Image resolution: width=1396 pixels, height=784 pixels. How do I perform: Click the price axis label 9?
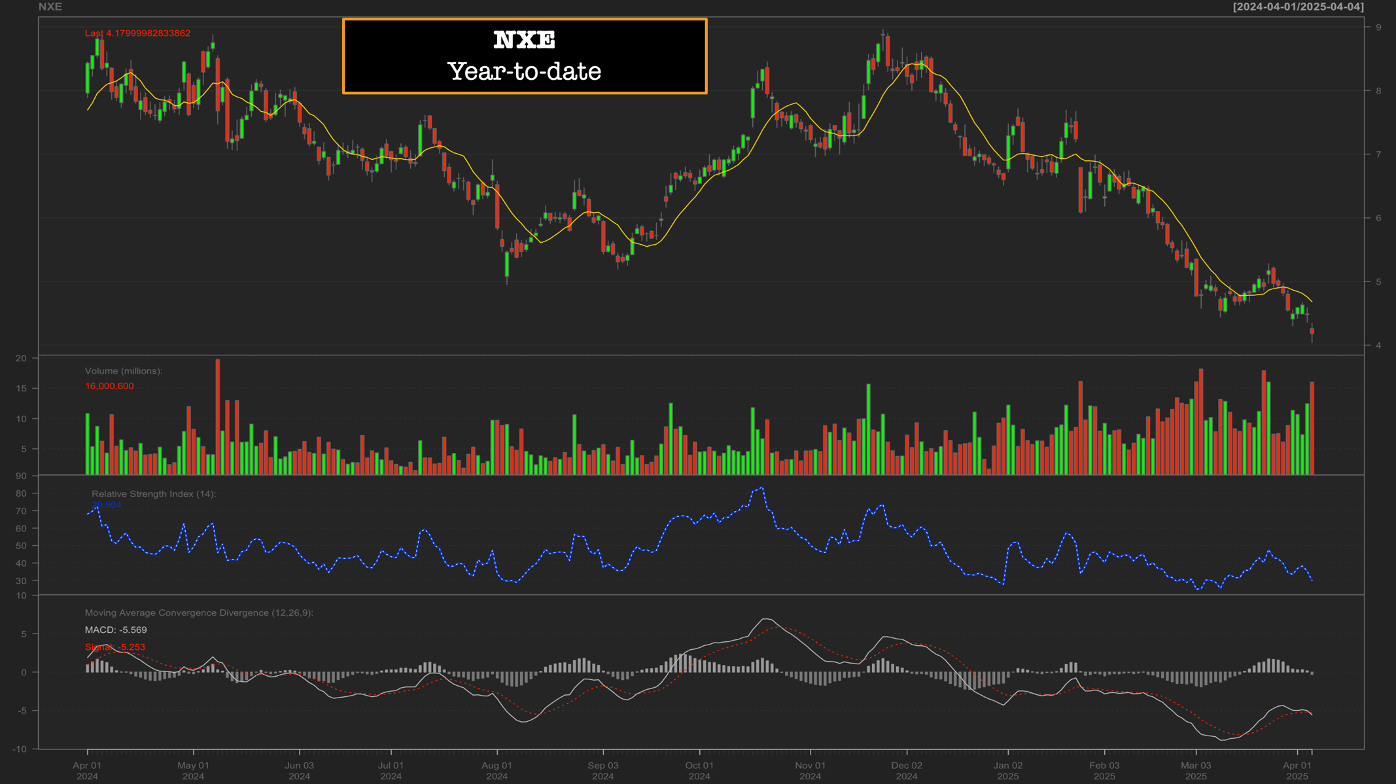[x=1378, y=27]
